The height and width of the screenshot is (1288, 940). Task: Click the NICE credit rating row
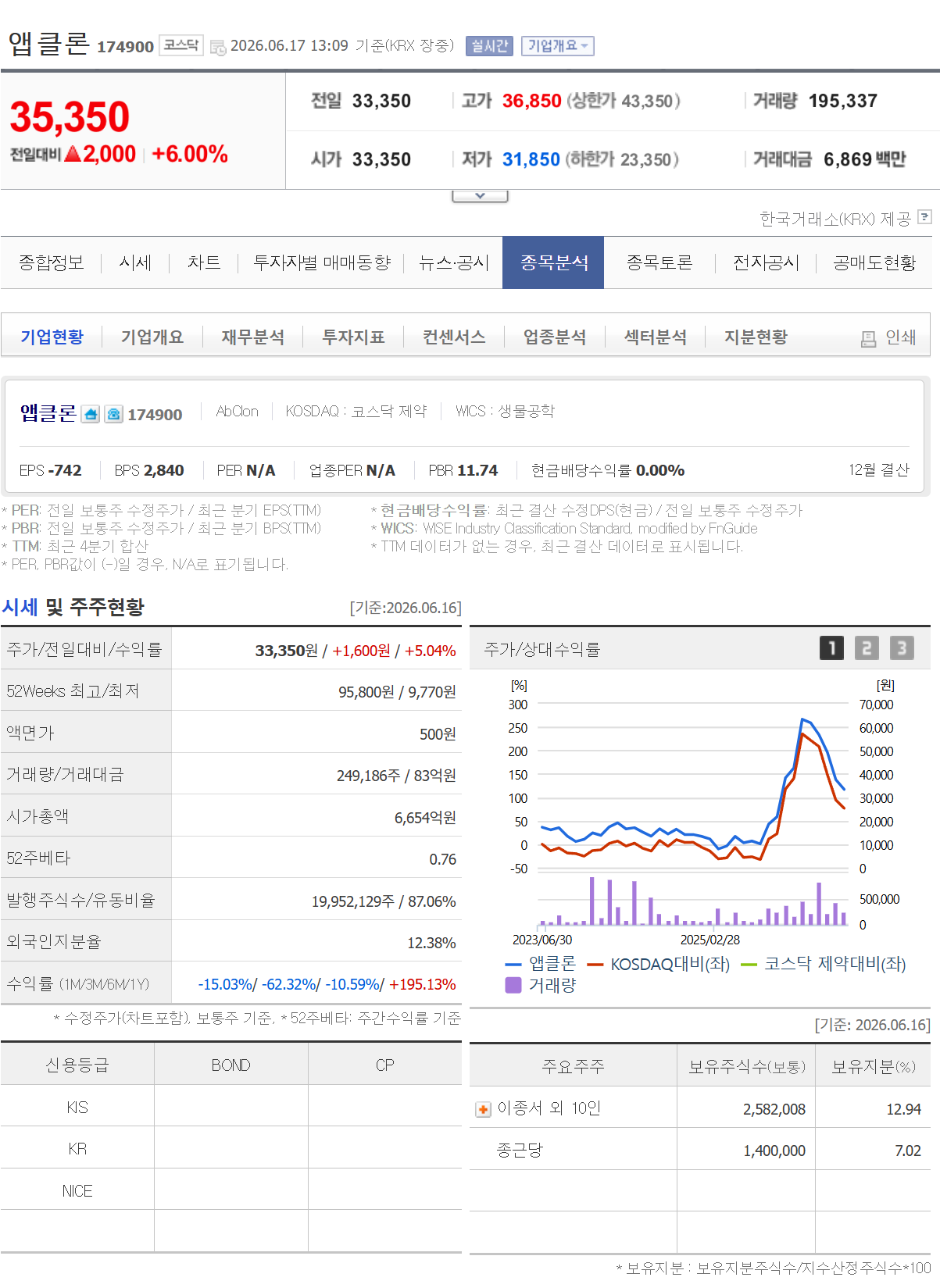[x=231, y=1190]
